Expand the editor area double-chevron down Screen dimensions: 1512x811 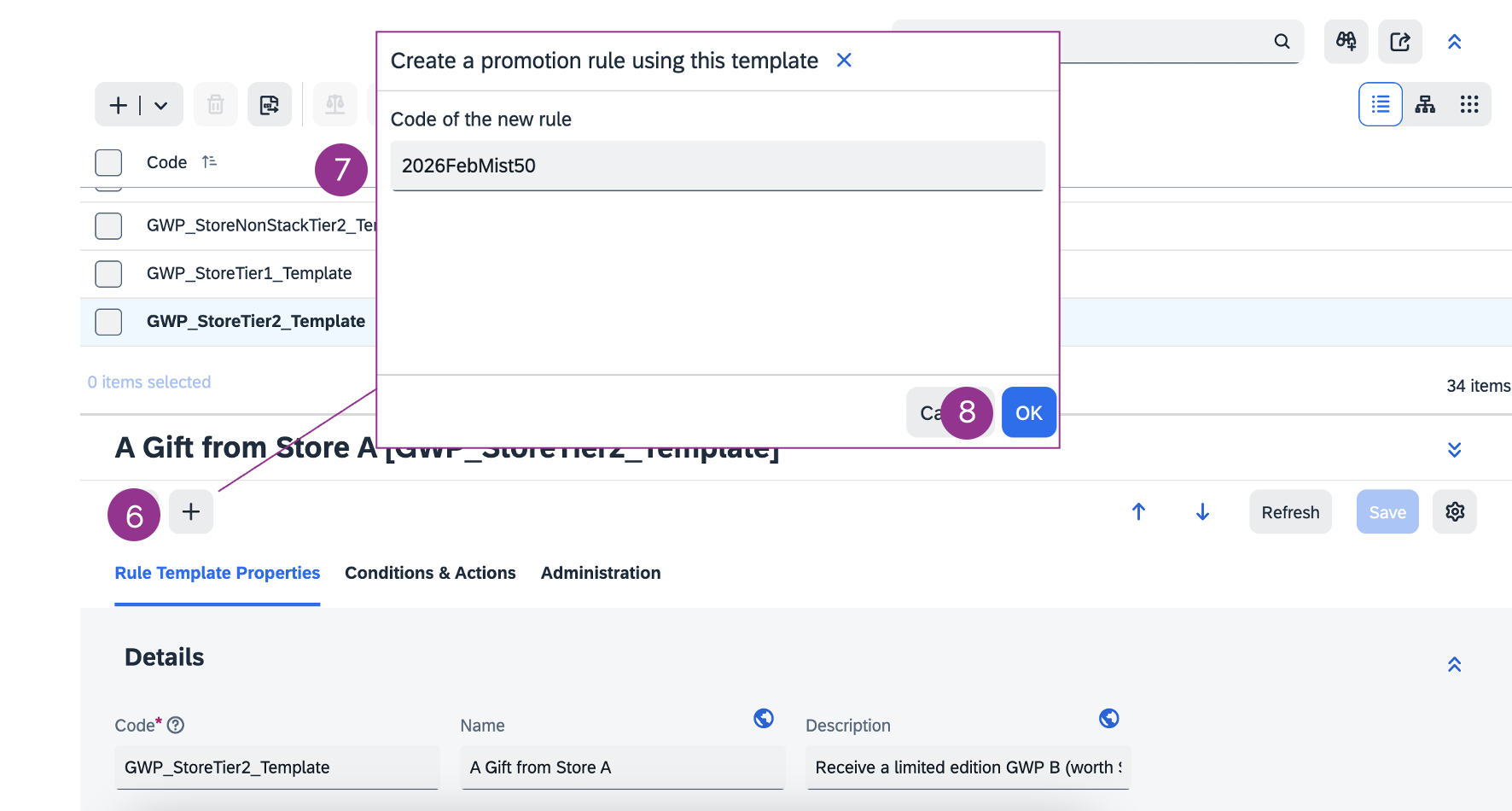click(1454, 450)
